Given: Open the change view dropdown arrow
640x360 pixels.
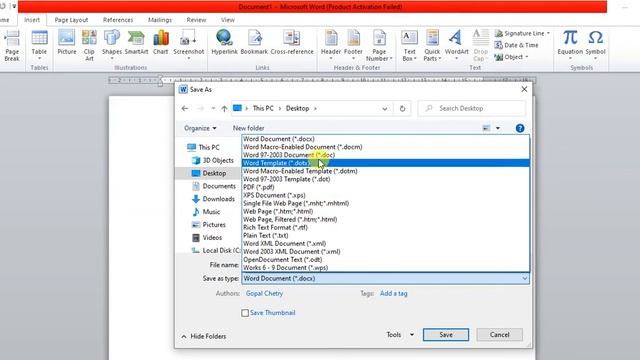Looking at the screenshot, I should [498, 128].
